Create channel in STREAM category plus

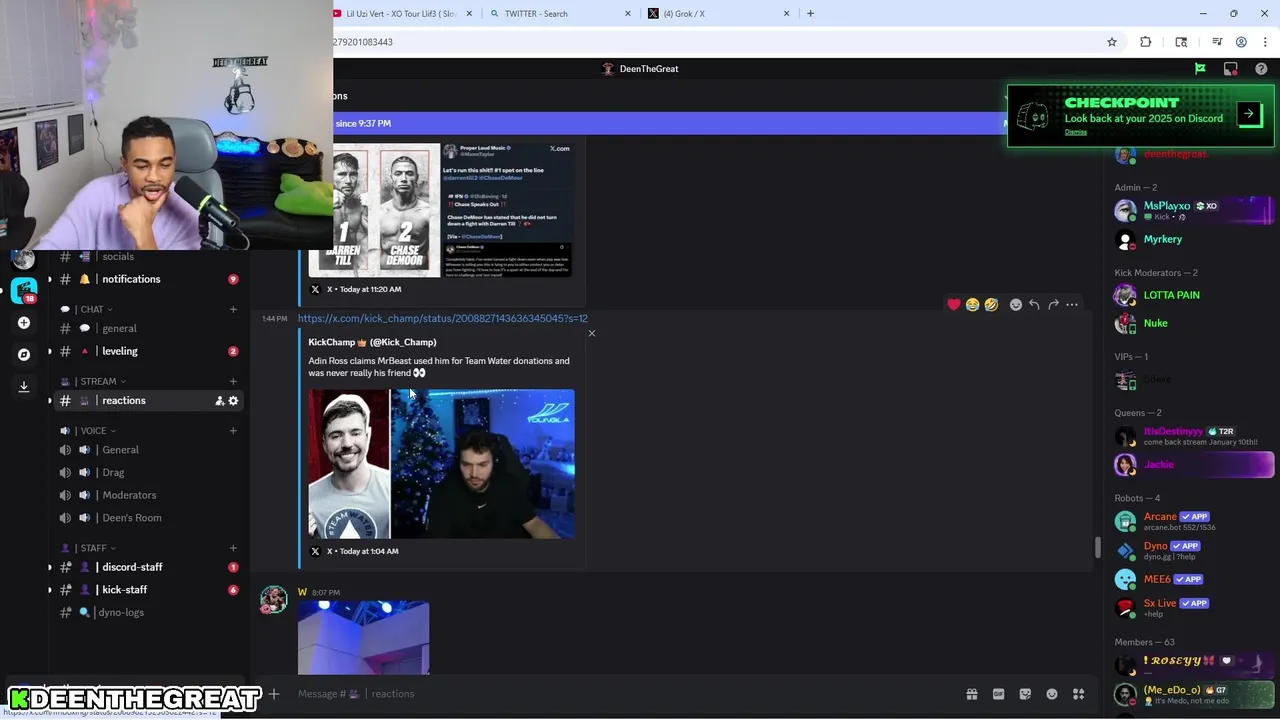click(x=233, y=382)
